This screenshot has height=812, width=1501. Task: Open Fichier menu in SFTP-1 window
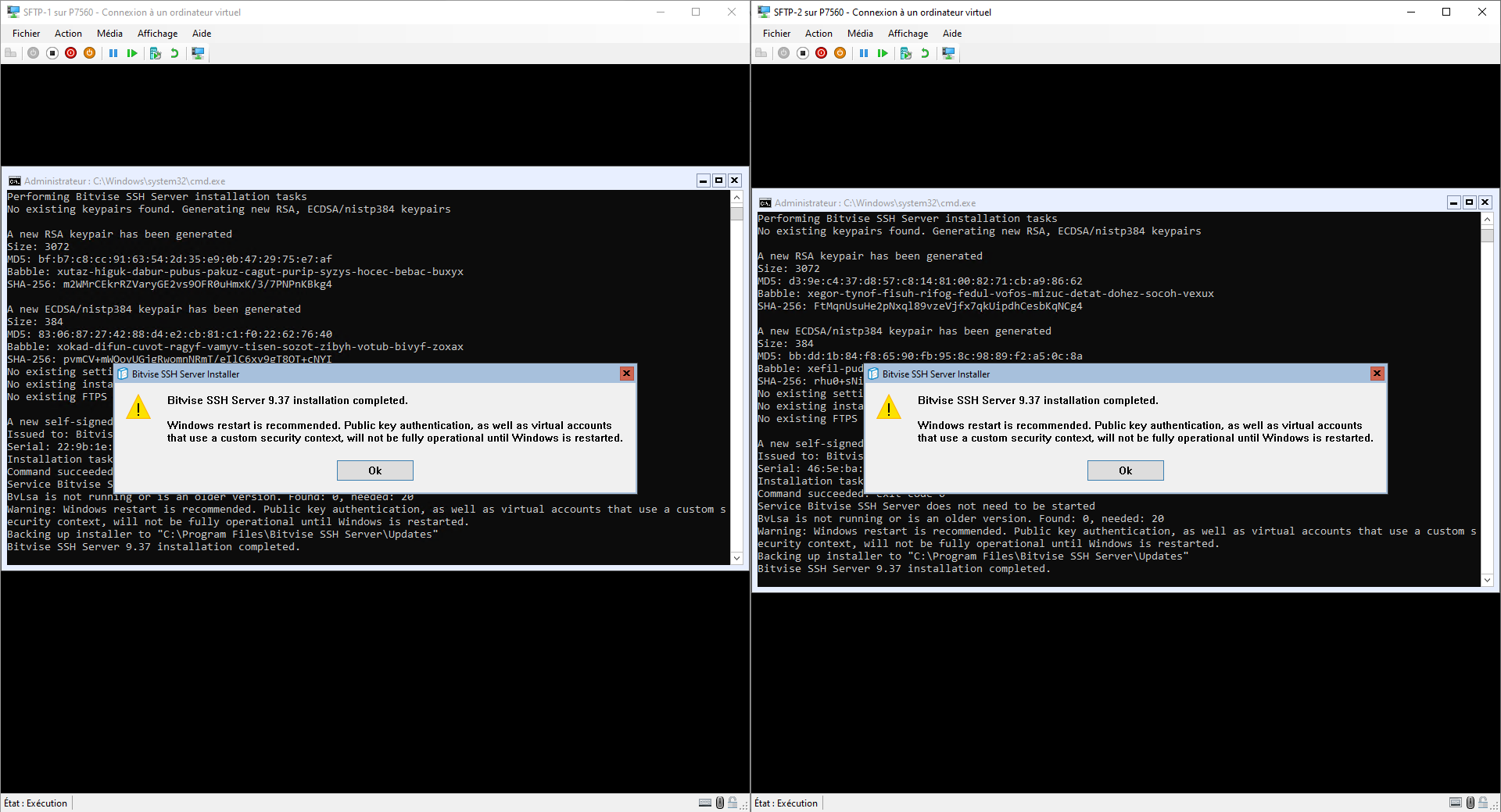[x=26, y=34]
